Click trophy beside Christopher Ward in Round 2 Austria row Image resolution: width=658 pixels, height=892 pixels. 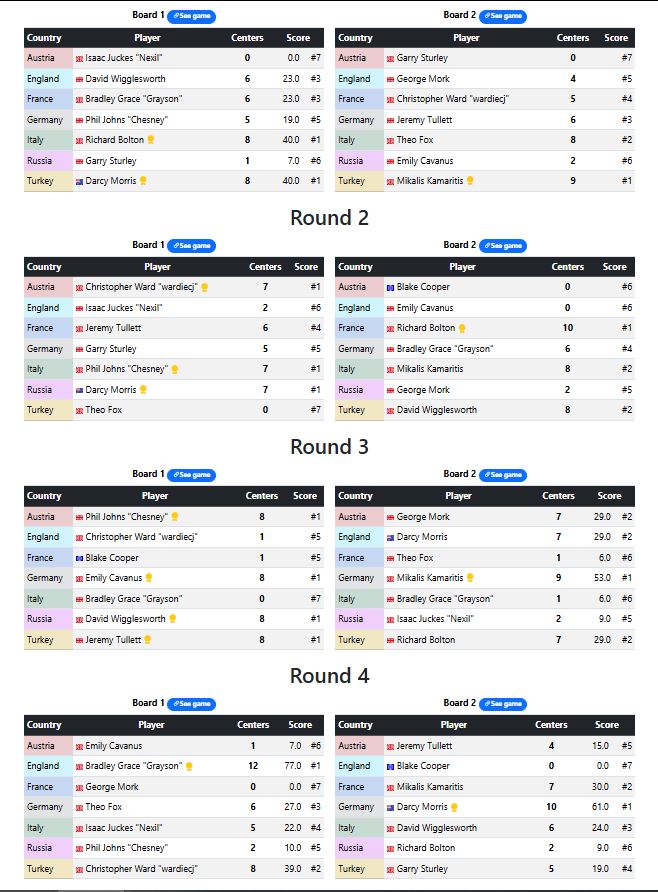(x=204, y=288)
